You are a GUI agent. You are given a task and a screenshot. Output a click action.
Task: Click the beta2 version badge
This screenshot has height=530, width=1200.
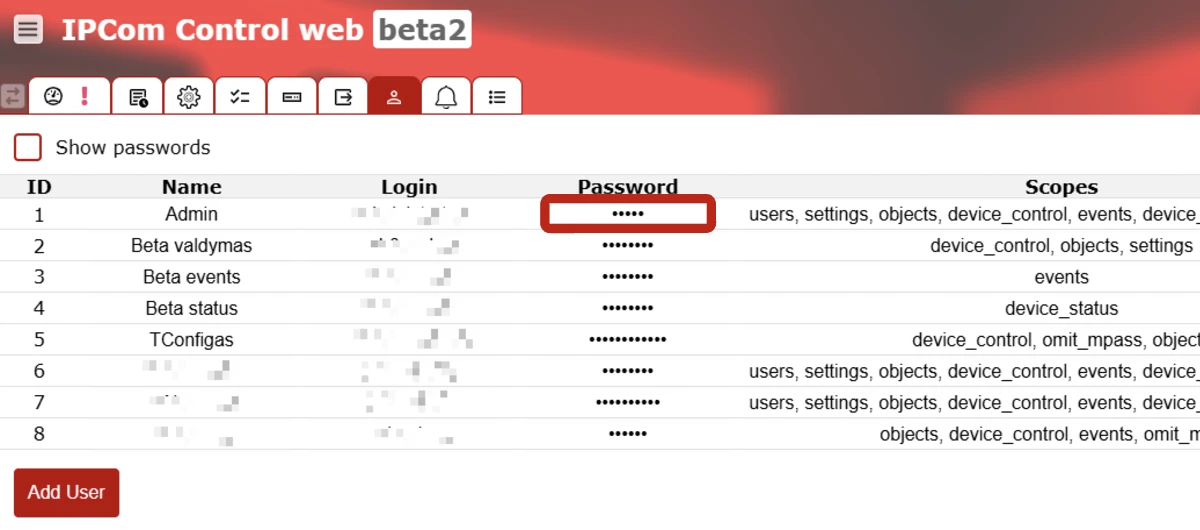click(422, 30)
